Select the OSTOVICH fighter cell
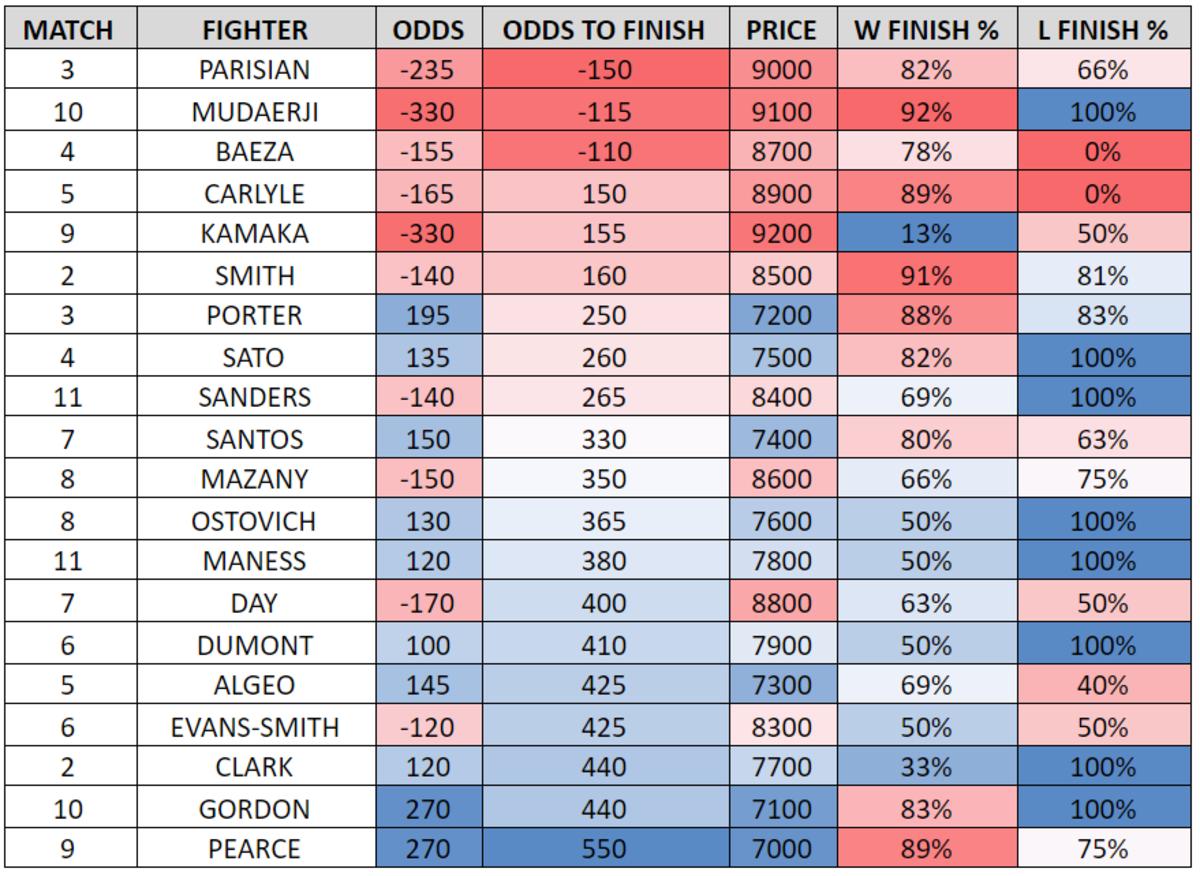Viewport: 1200px width, 876px height. [254, 522]
